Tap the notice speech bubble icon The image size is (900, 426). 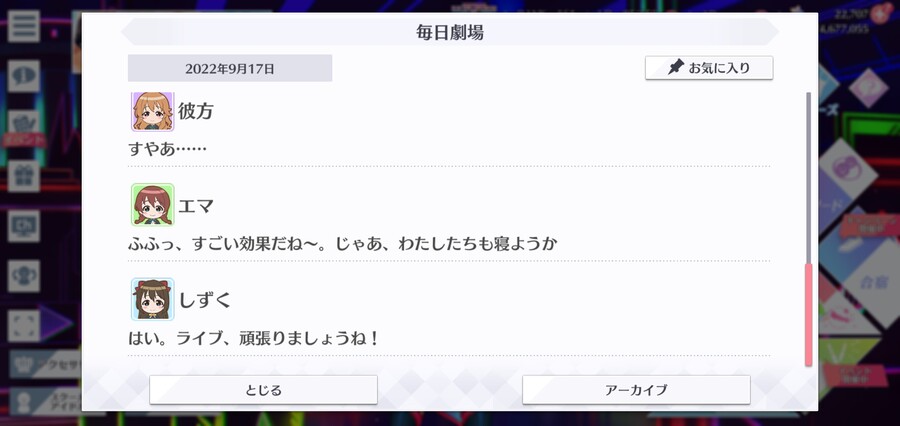coord(24,76)
